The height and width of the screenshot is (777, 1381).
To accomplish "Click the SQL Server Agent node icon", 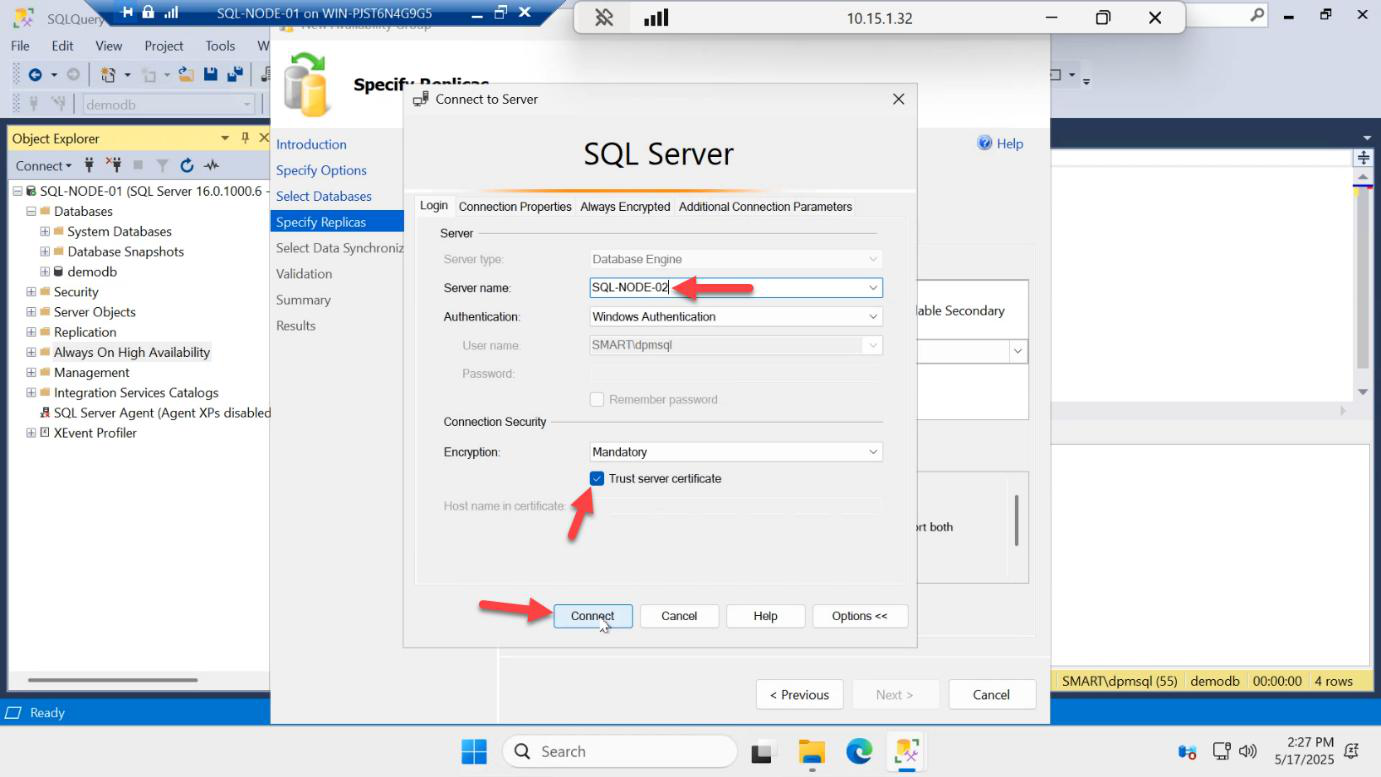I will (x=45, y=413).
